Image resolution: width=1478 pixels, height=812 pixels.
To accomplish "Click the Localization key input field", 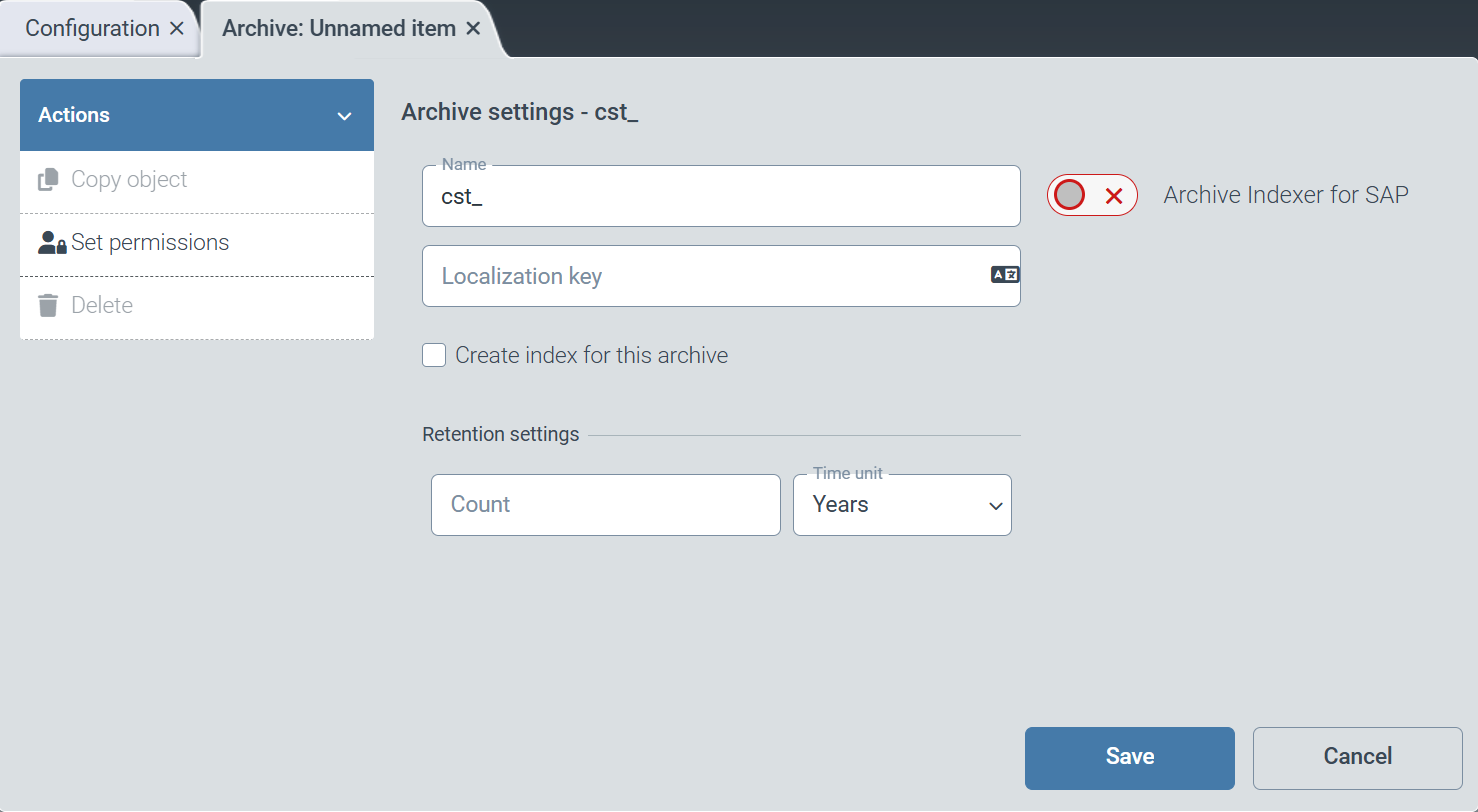I will coord(700,276).
